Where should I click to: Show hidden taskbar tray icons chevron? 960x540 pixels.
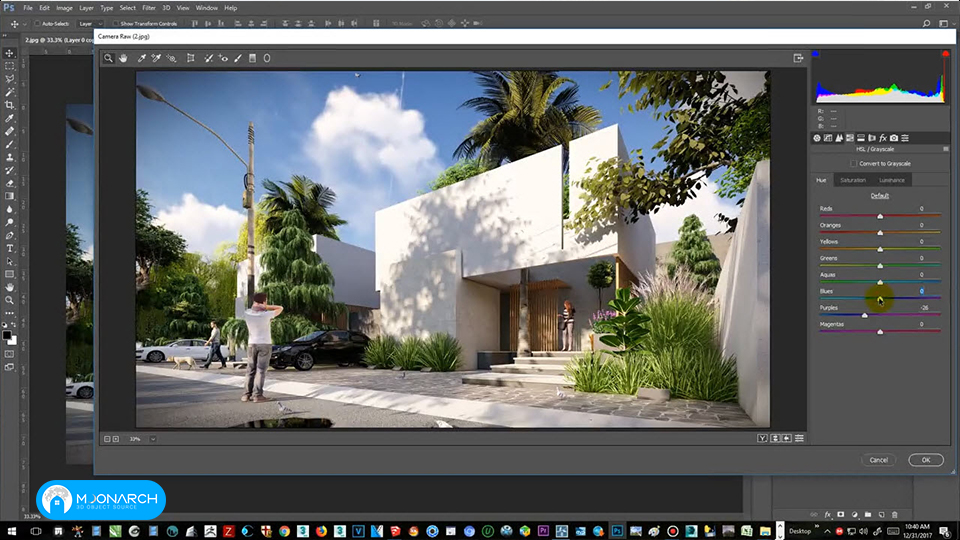[827, 531]
